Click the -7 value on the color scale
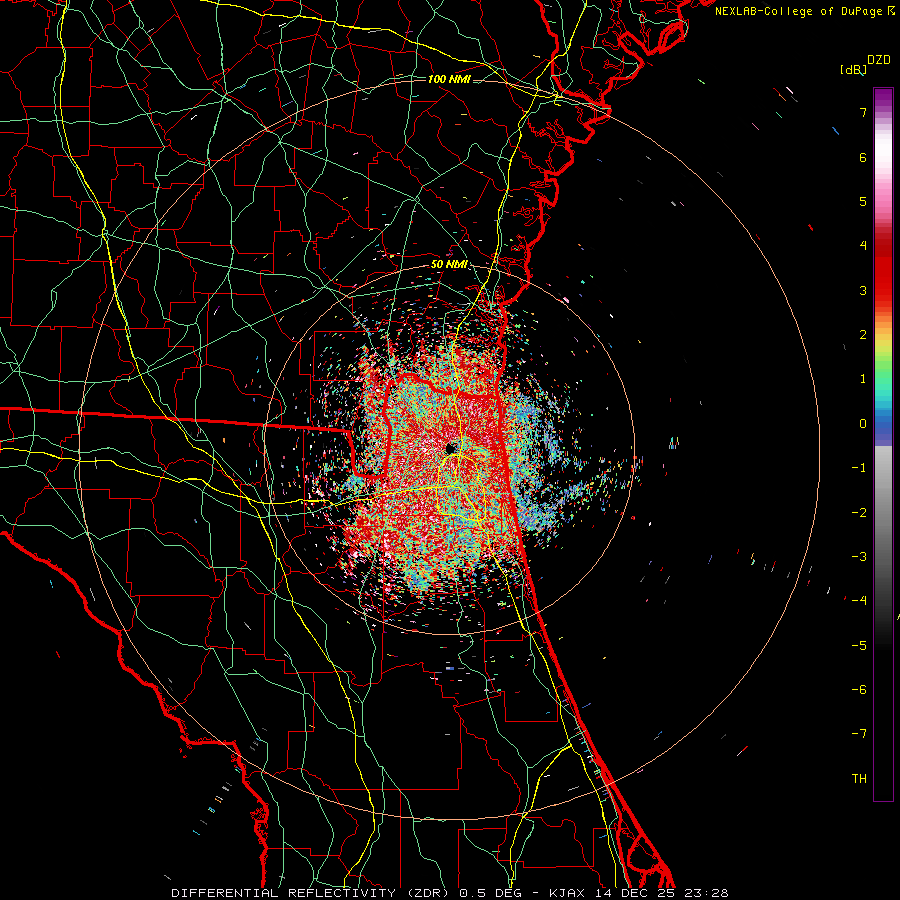 coord(859,734)
